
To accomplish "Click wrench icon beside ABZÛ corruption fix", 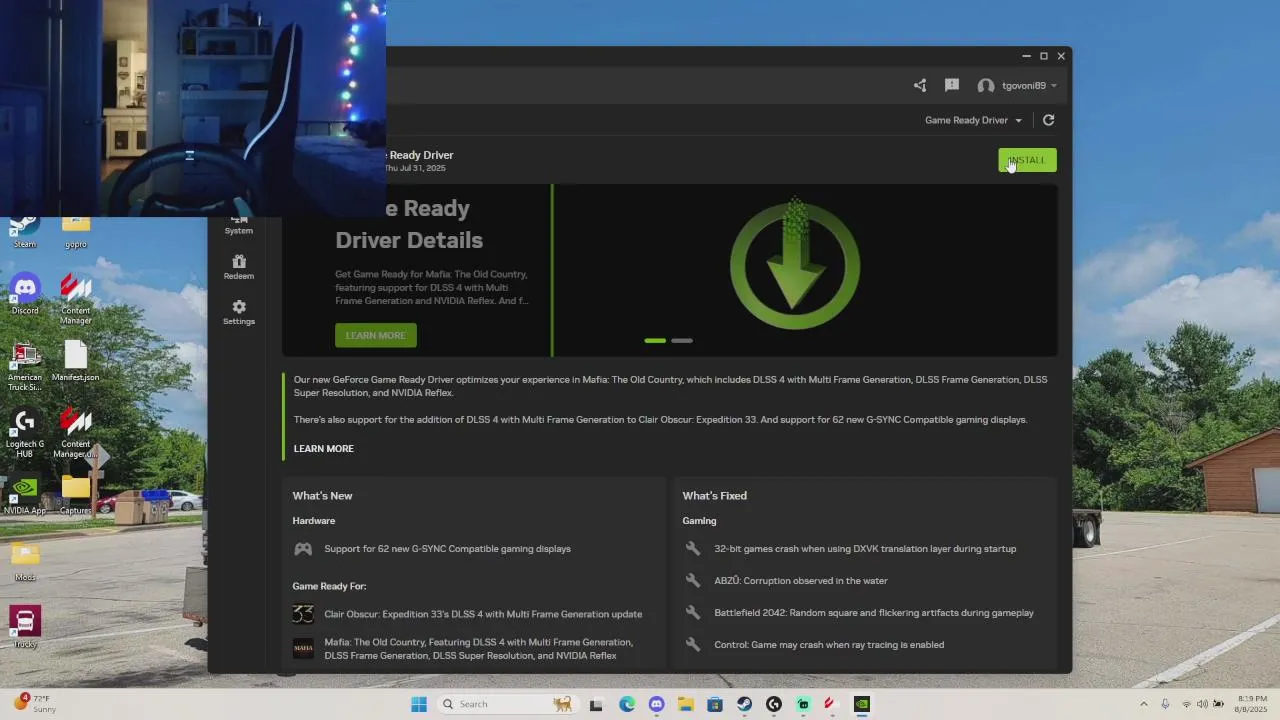I will [x=692, y=581].
